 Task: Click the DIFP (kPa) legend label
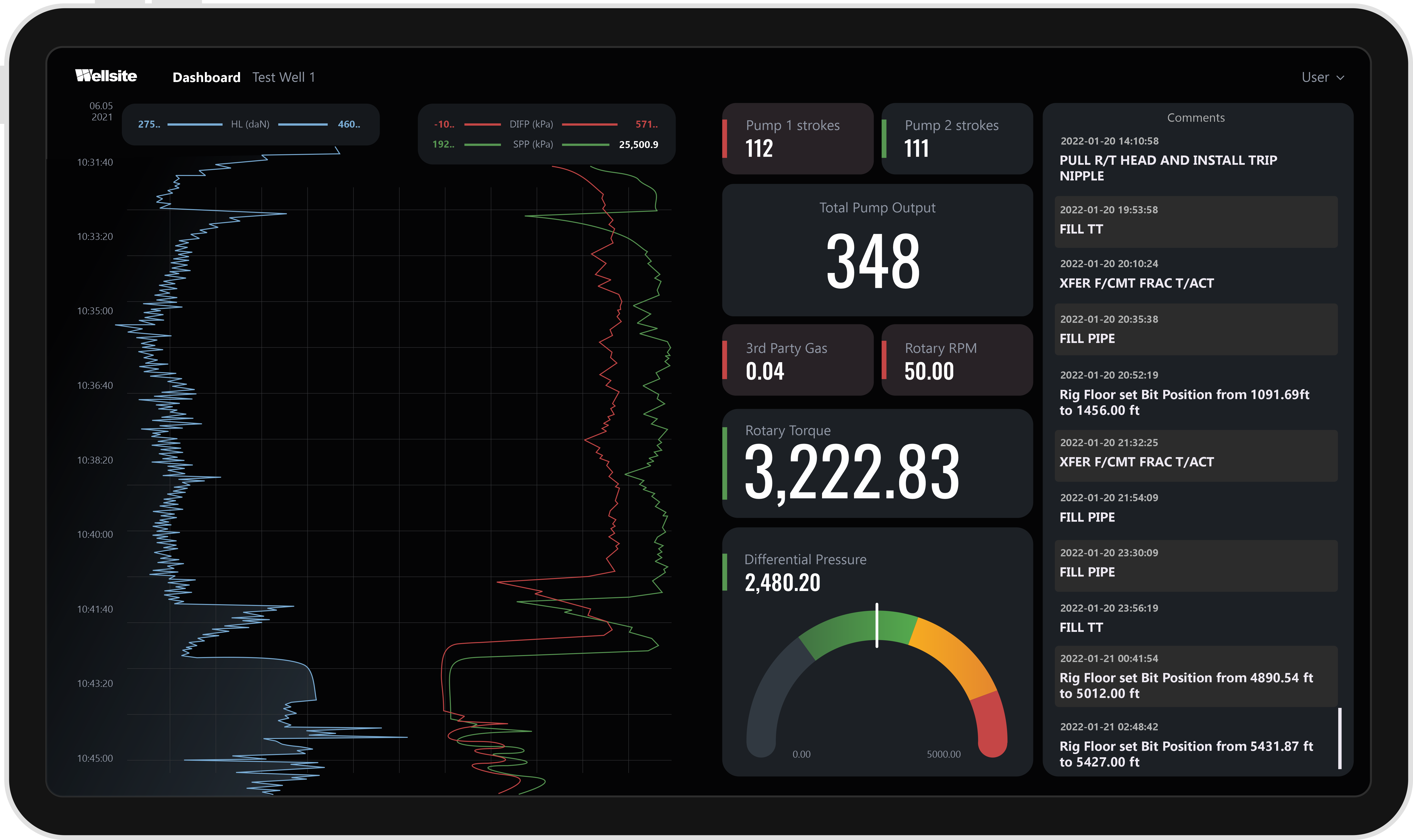point(531,124)
